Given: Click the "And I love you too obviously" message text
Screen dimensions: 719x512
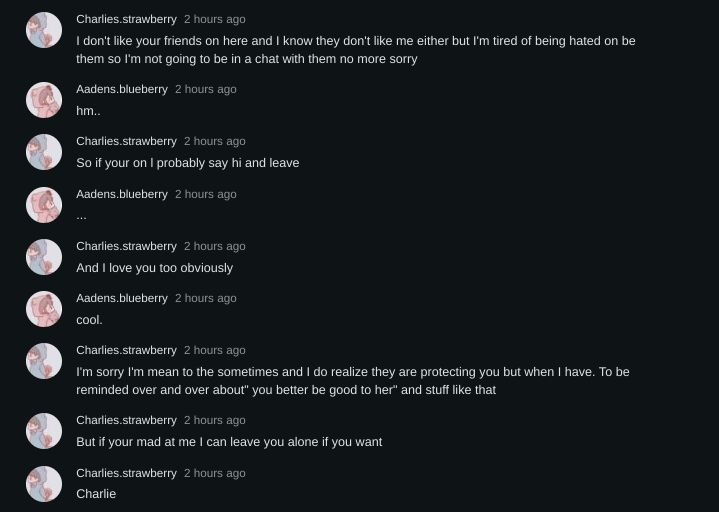Looking at the screenshot, I should pyautogui.click(x=154, y=268).
